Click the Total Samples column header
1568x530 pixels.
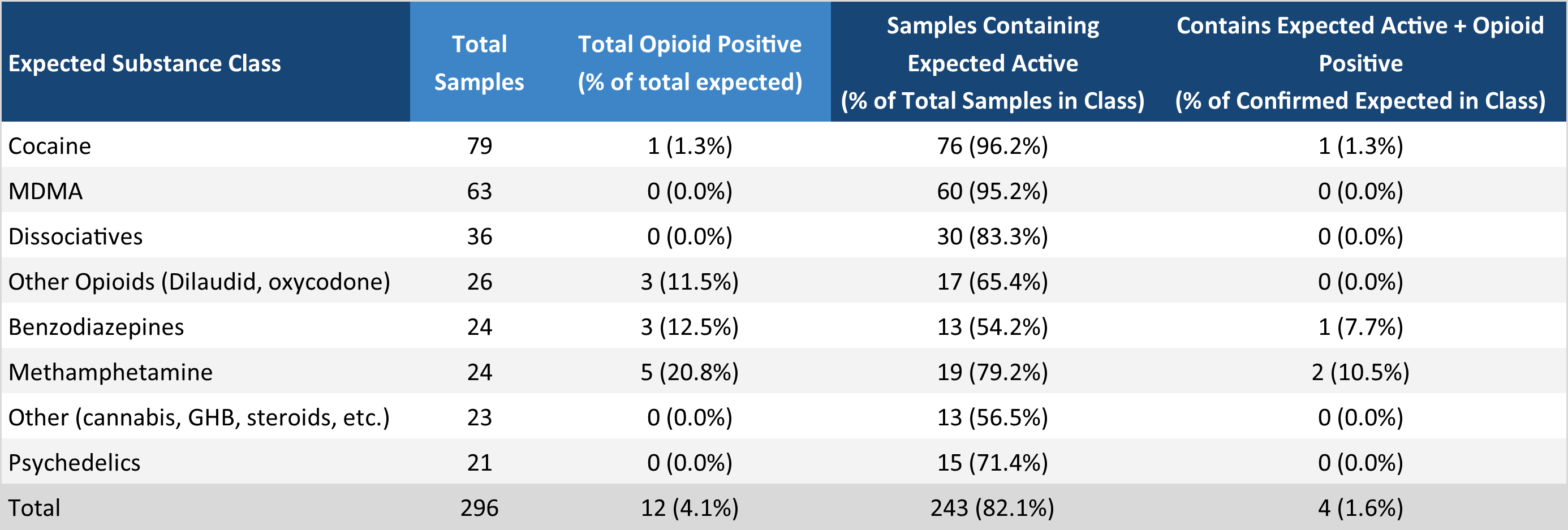[479, 63]
